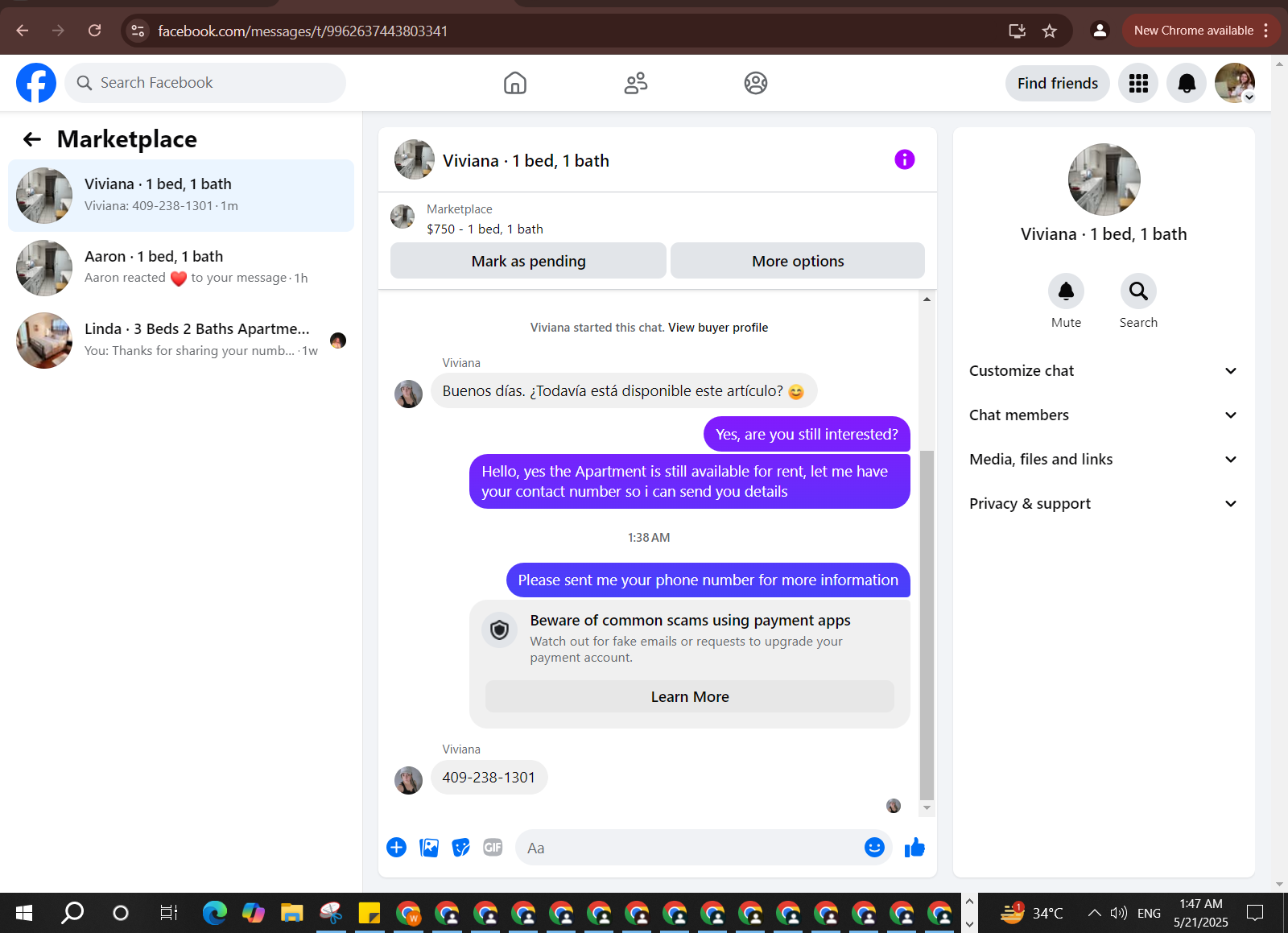Open more actions plus icon in composer
The width and height of the screenshot is (1288, 933).
[x=396, y=848]
